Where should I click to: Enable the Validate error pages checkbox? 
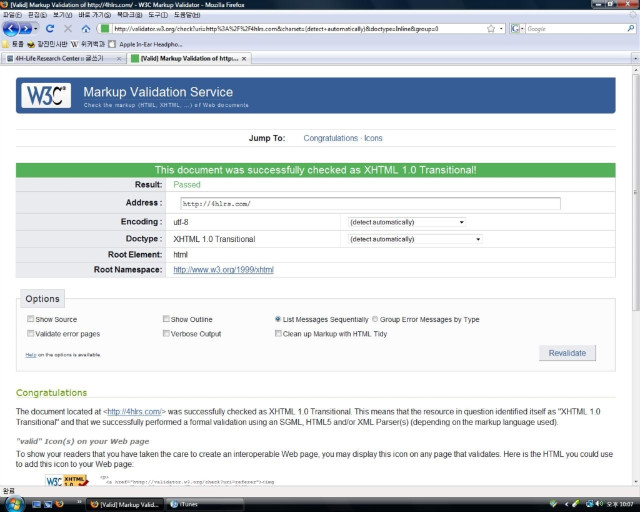(x=30, y=333)
